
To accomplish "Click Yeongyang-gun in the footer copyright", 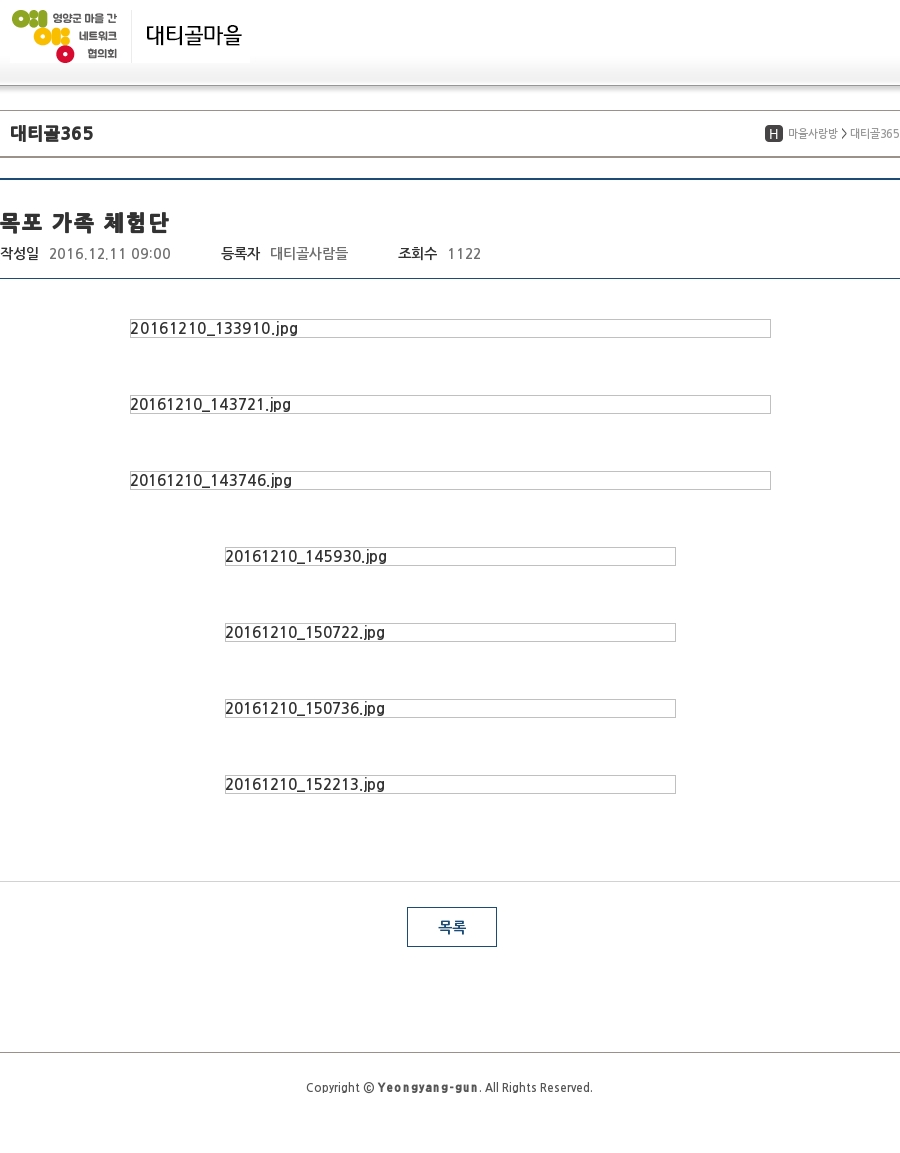I will click(x=428, y=1088).
